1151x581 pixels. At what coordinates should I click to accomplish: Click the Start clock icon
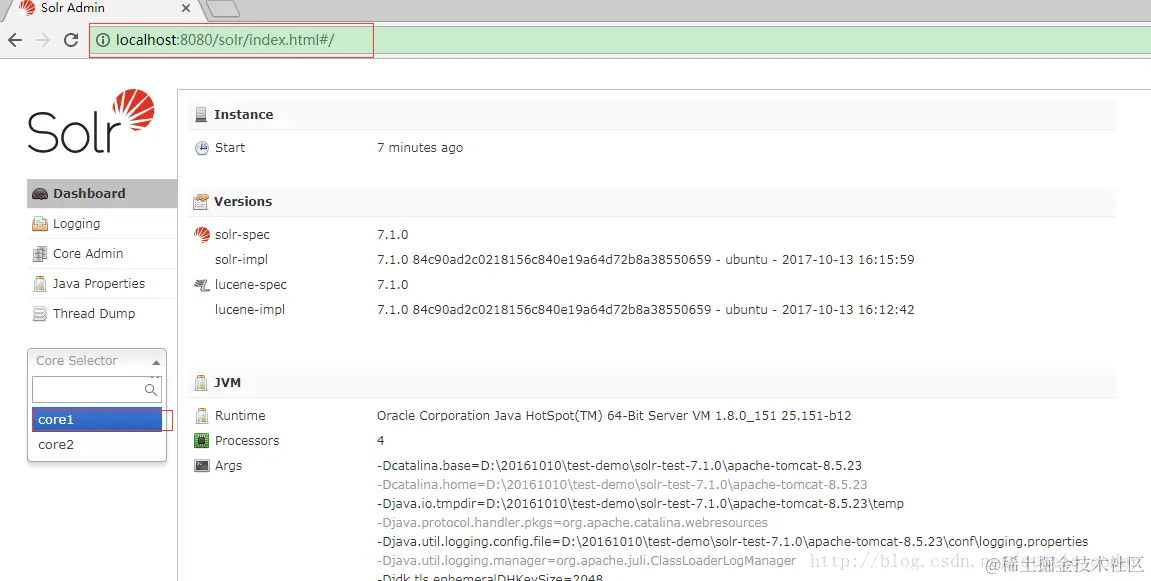coord(201,148)
